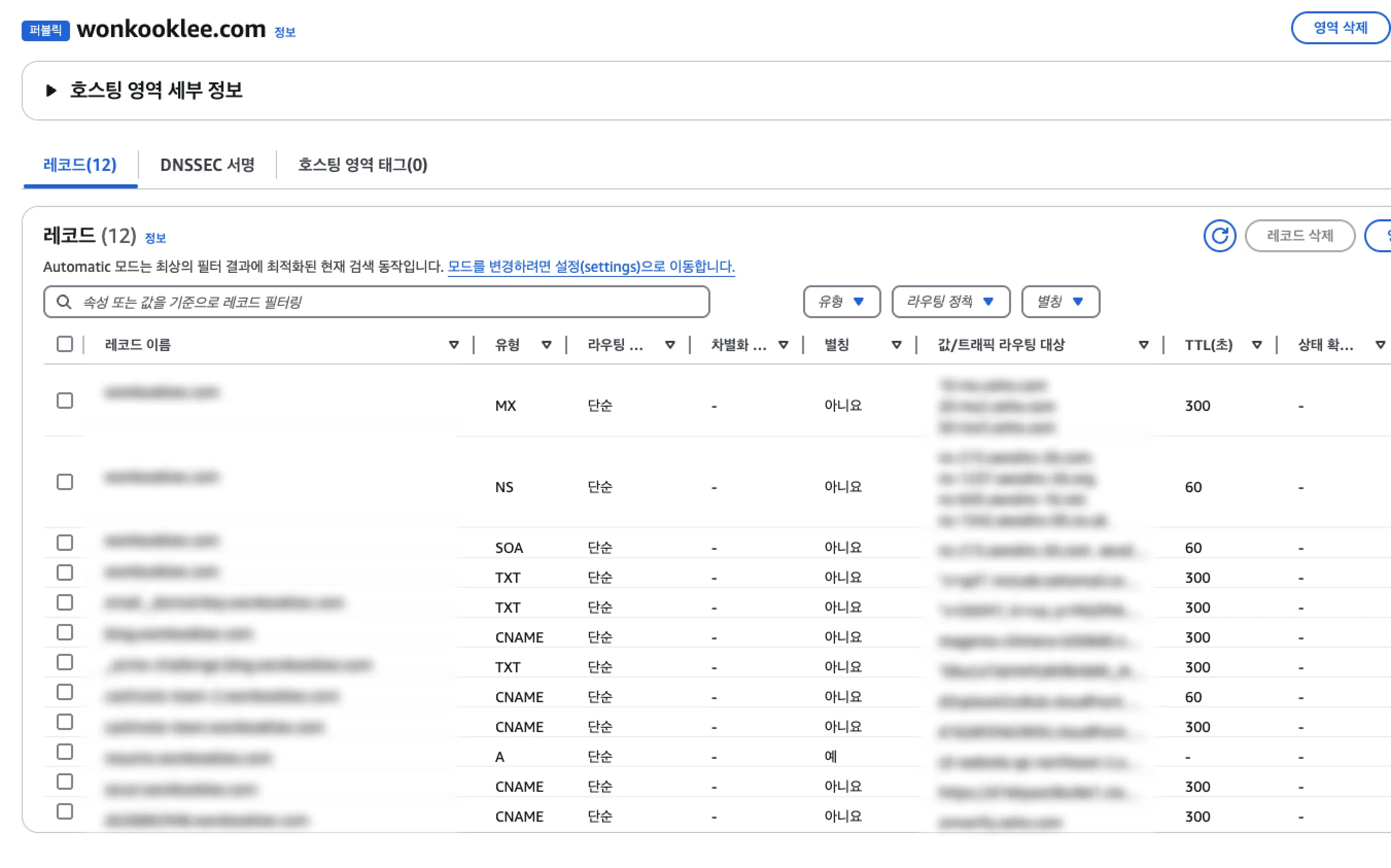
Task: Sort by 라우팅 column header arrow
Action: (669, 345)
